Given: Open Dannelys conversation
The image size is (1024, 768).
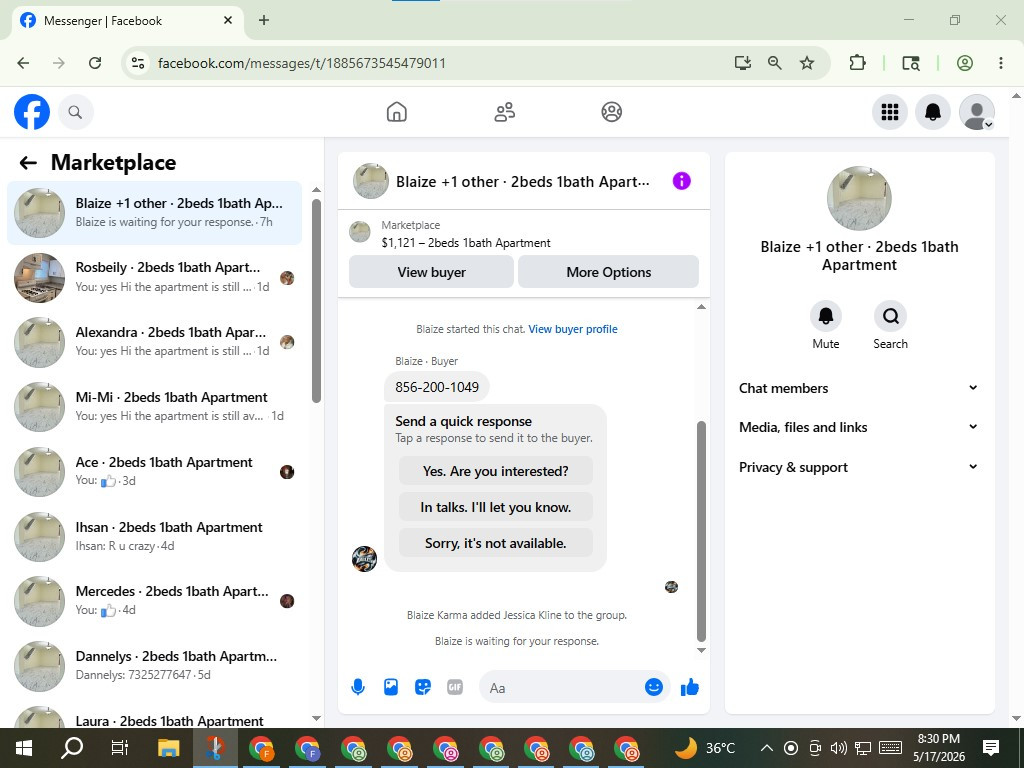Looking at the screenshot, I should click(x=155, y=665).
